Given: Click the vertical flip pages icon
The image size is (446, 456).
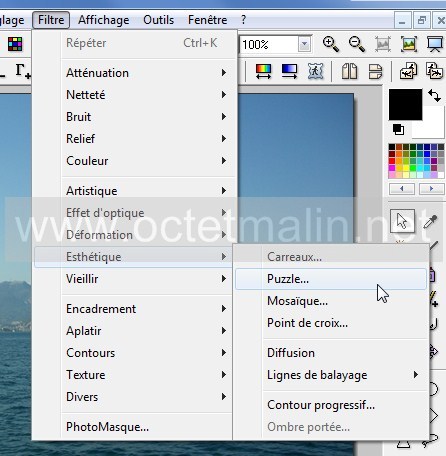Looking at the screenshot, I should point(376,71).
